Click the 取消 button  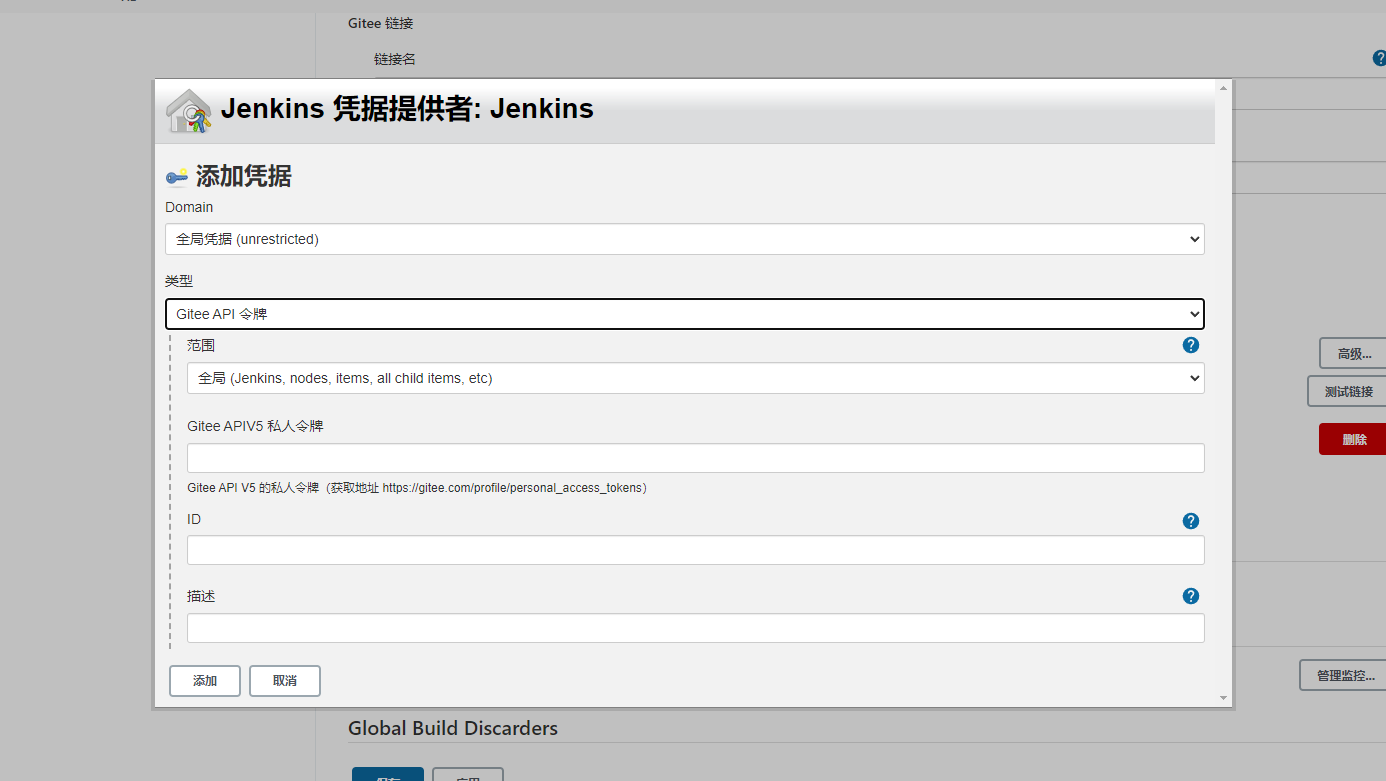point(285,681)
